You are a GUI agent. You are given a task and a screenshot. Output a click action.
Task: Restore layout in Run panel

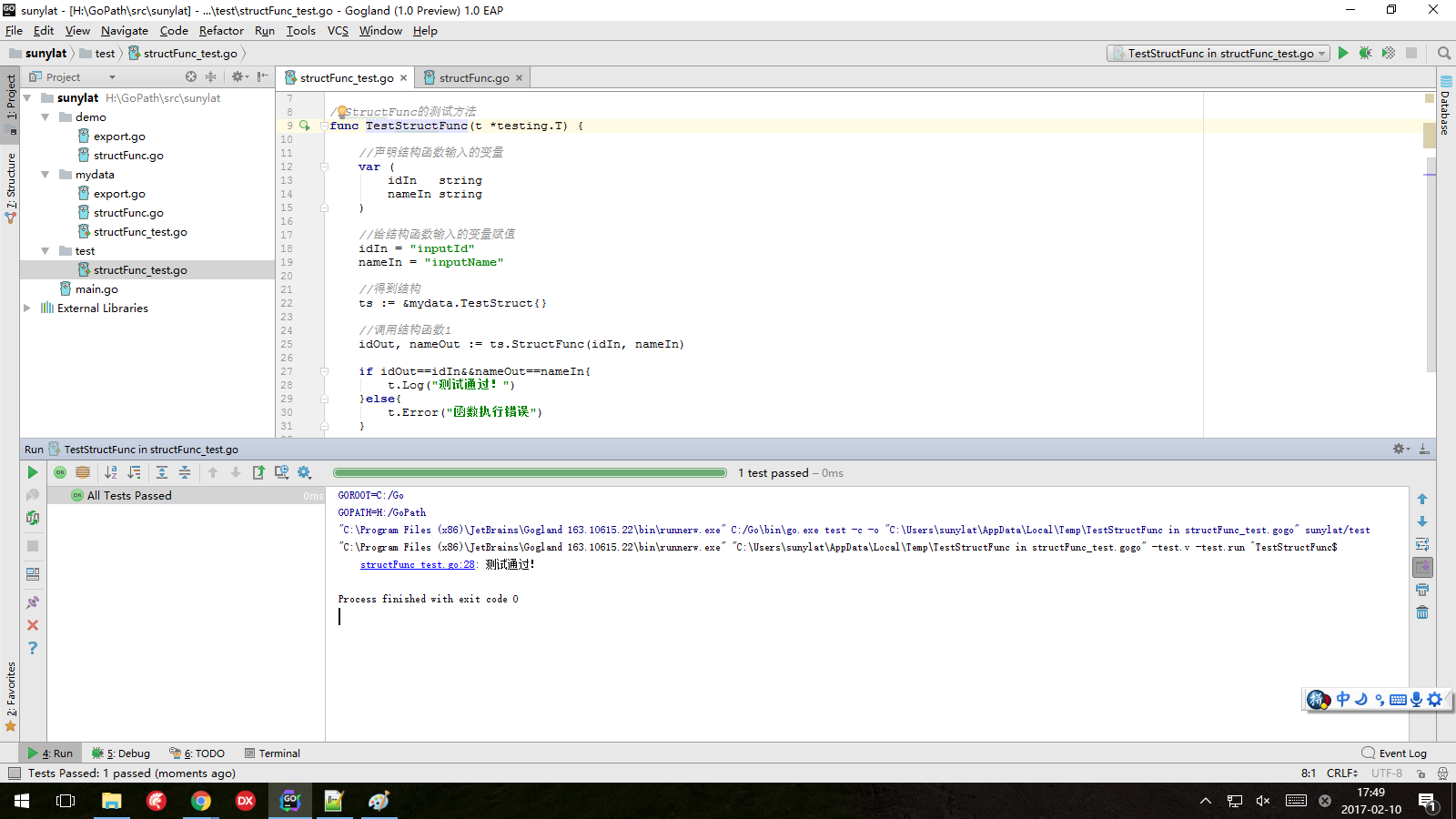(x=33, y=574)
